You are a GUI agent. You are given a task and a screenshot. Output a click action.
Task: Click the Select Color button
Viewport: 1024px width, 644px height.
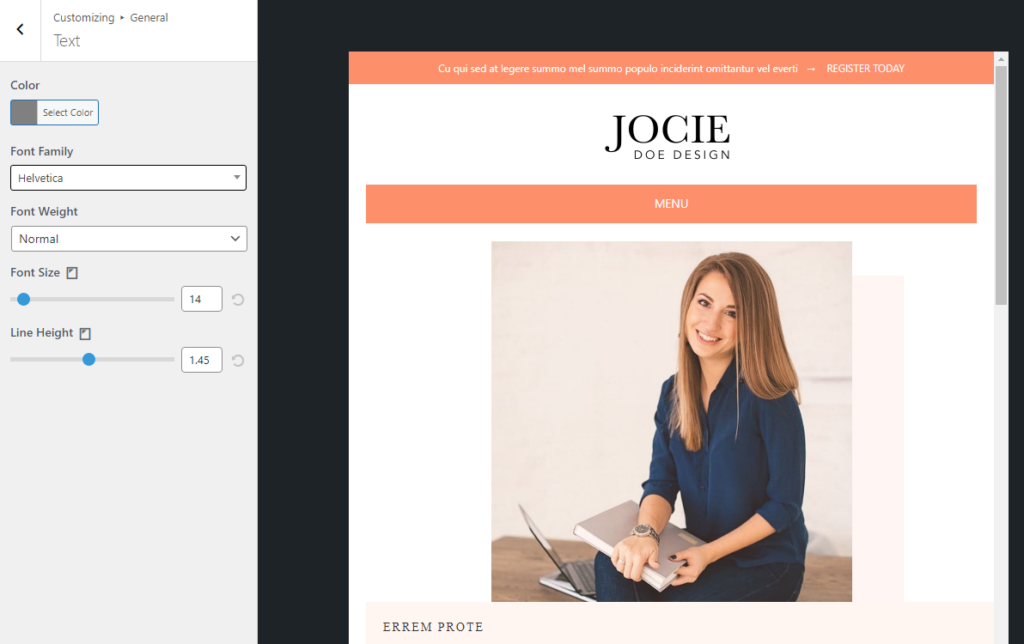66,112
